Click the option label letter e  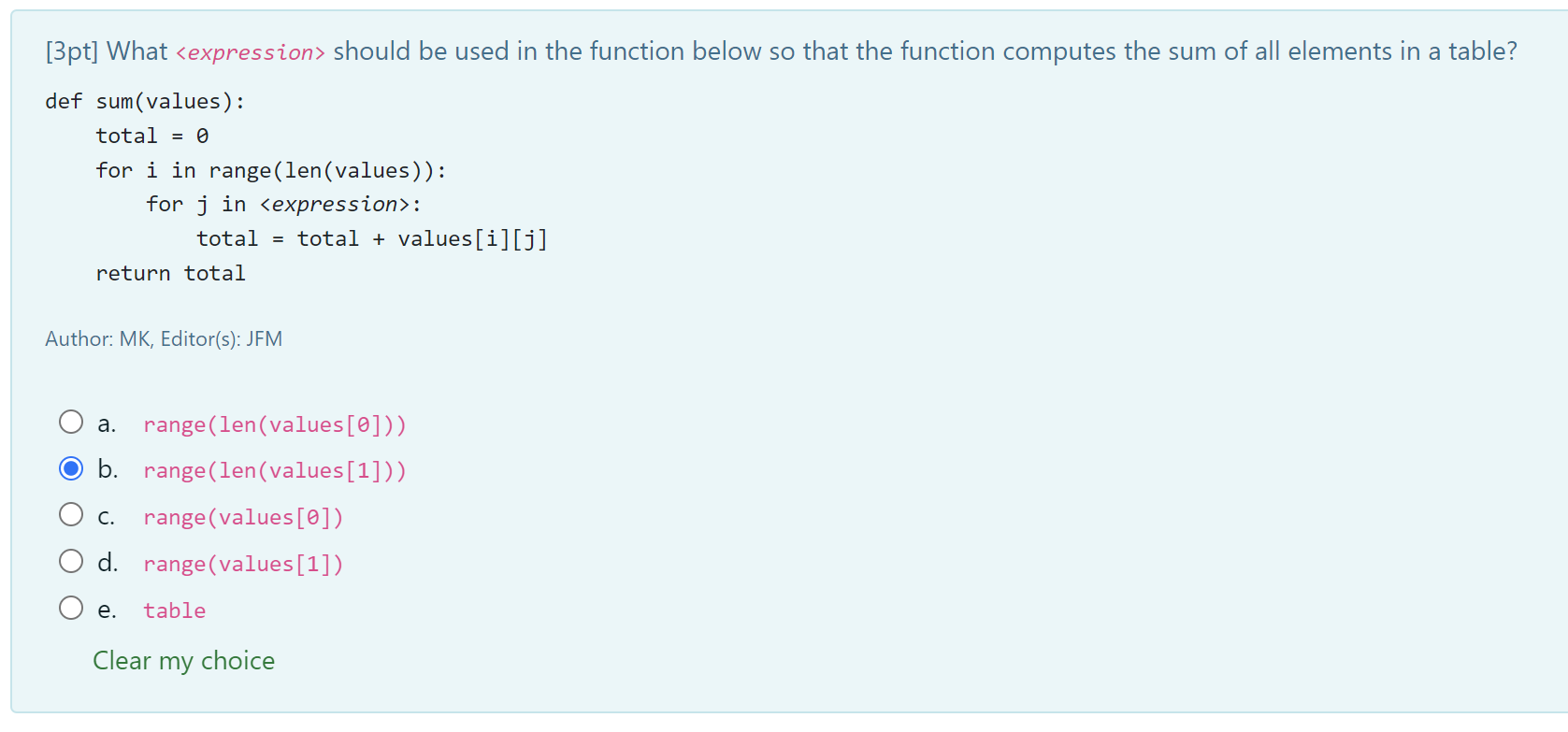107,609
